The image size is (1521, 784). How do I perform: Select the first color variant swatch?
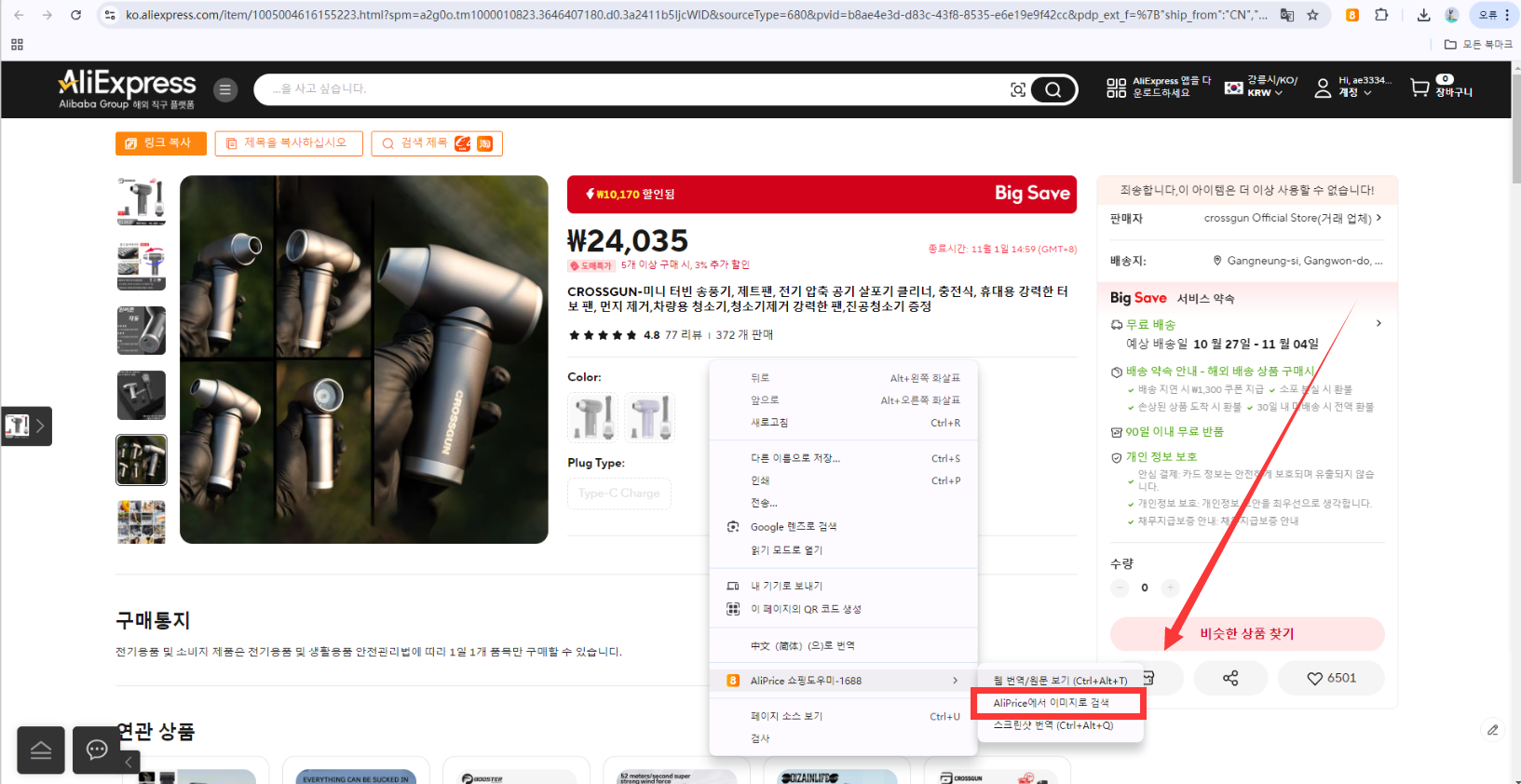(x=592, y=417)
